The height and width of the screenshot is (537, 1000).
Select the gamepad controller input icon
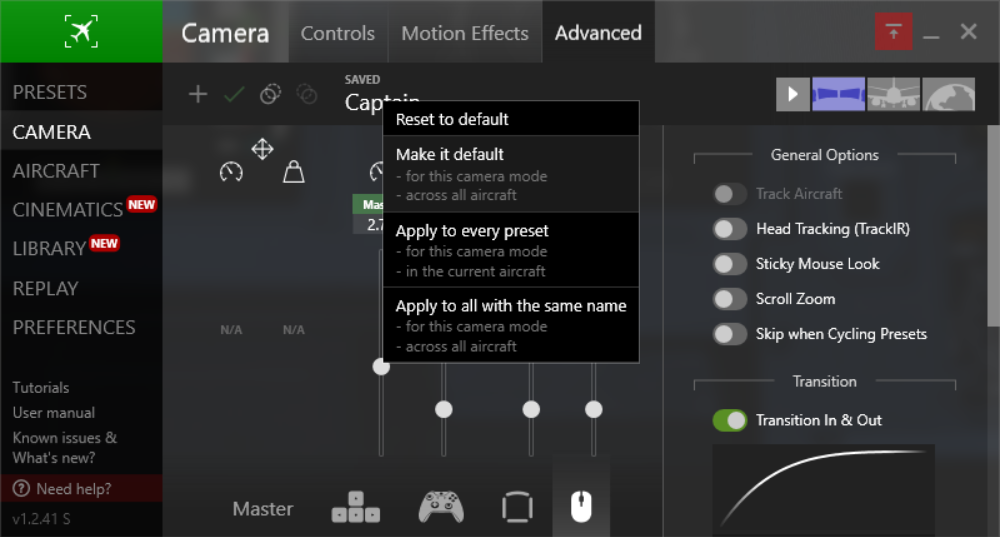[441, 508]
